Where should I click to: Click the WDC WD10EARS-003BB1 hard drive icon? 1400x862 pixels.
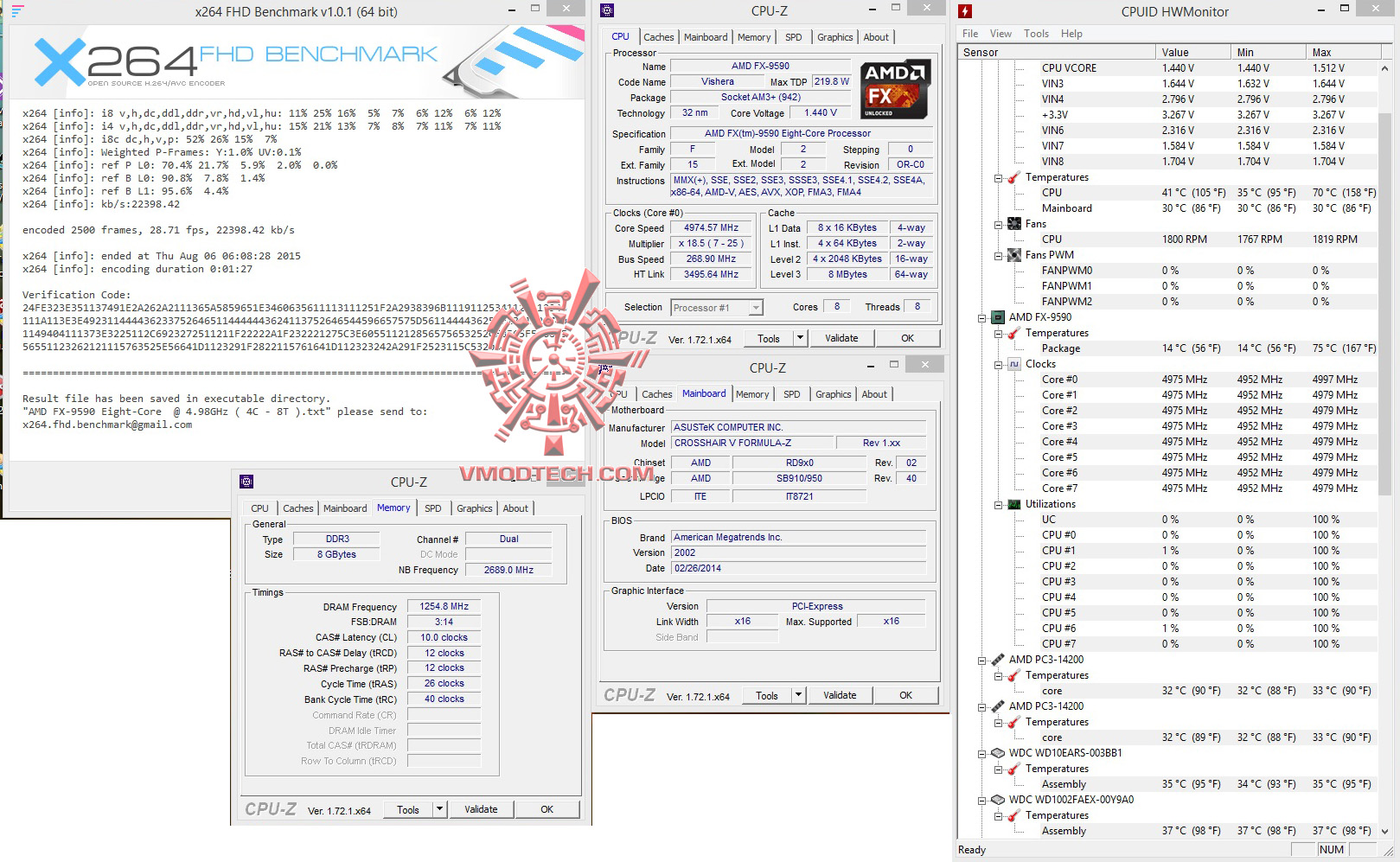998,753
